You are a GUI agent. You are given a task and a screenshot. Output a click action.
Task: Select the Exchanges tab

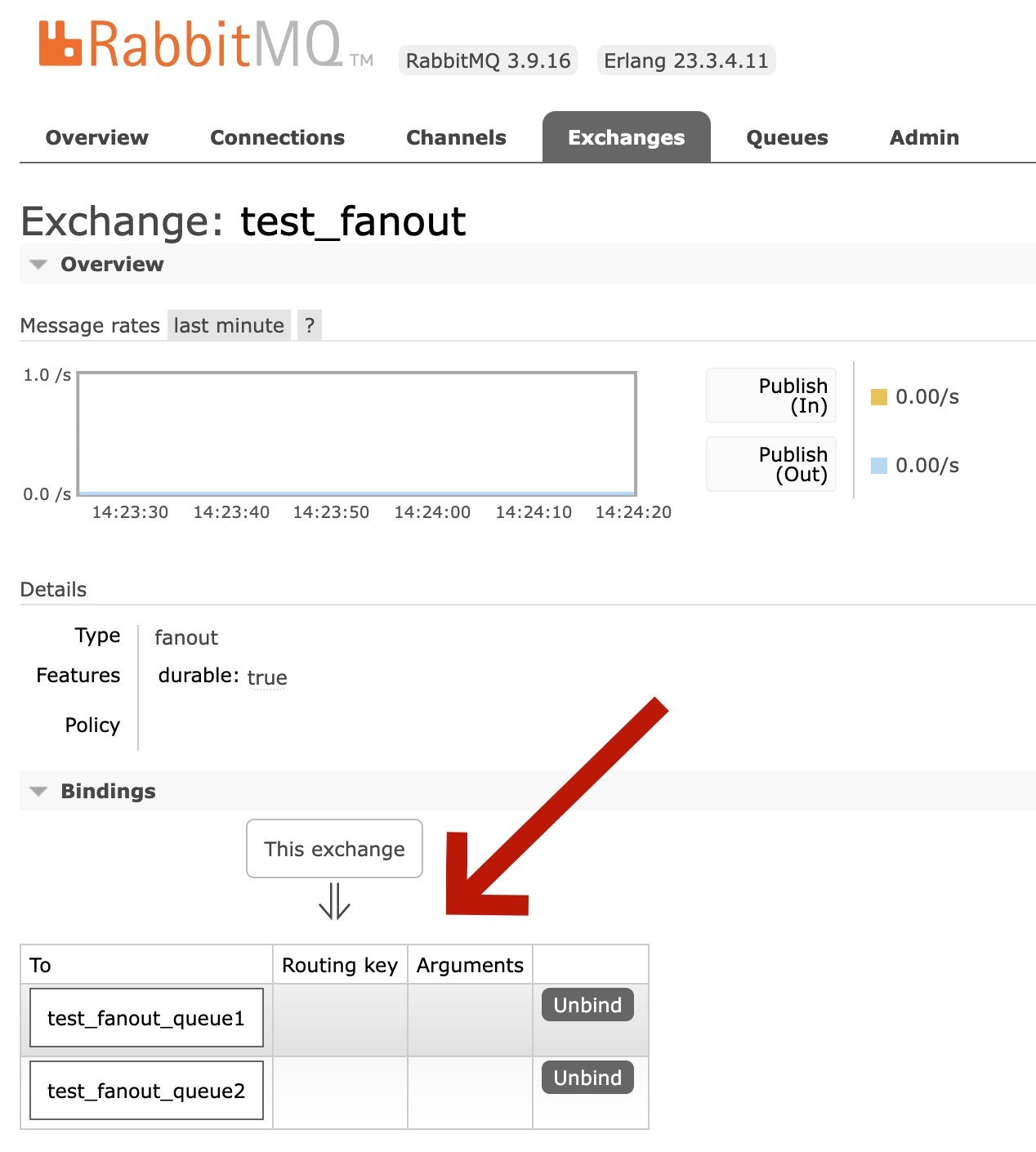point(626,137)
